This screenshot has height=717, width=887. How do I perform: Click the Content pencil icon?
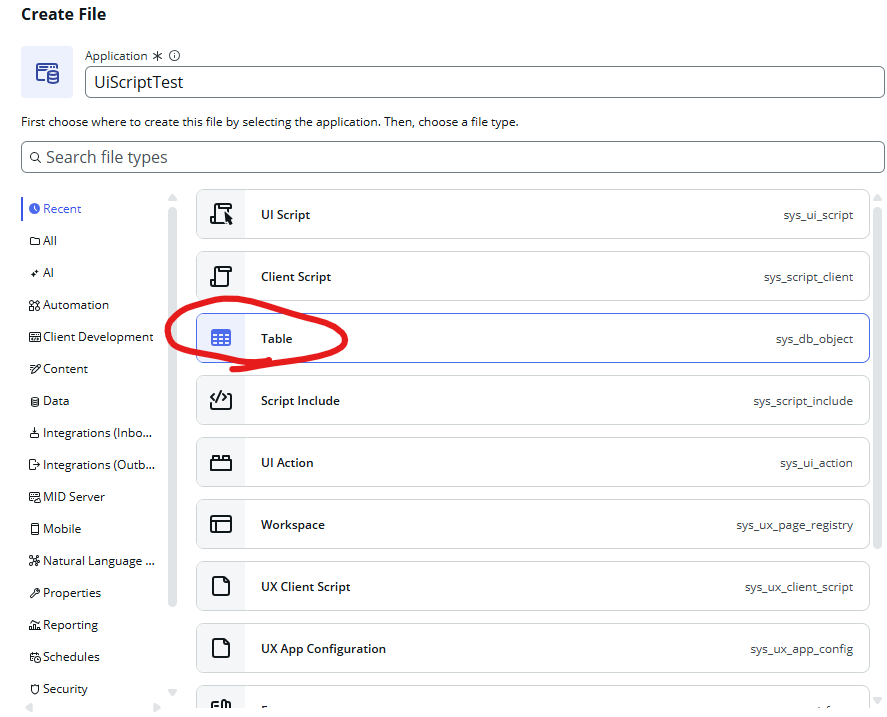[x=35, y=369]
